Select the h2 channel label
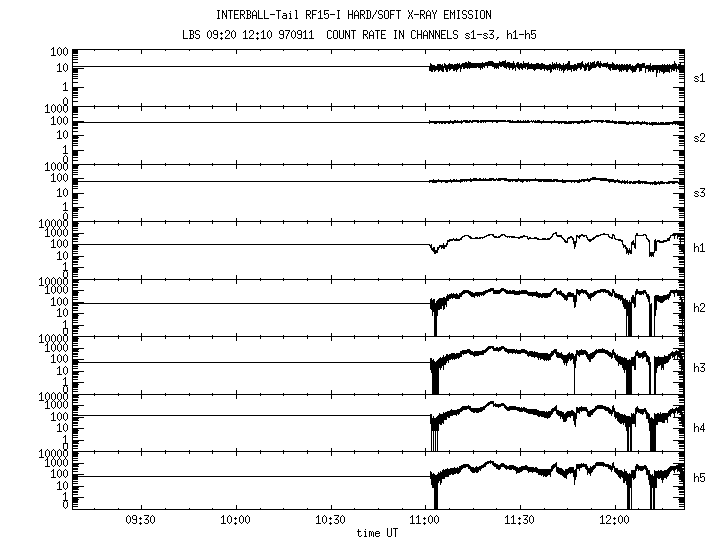The height and width of the screenshot is (550, 720). tap(699, 307)
